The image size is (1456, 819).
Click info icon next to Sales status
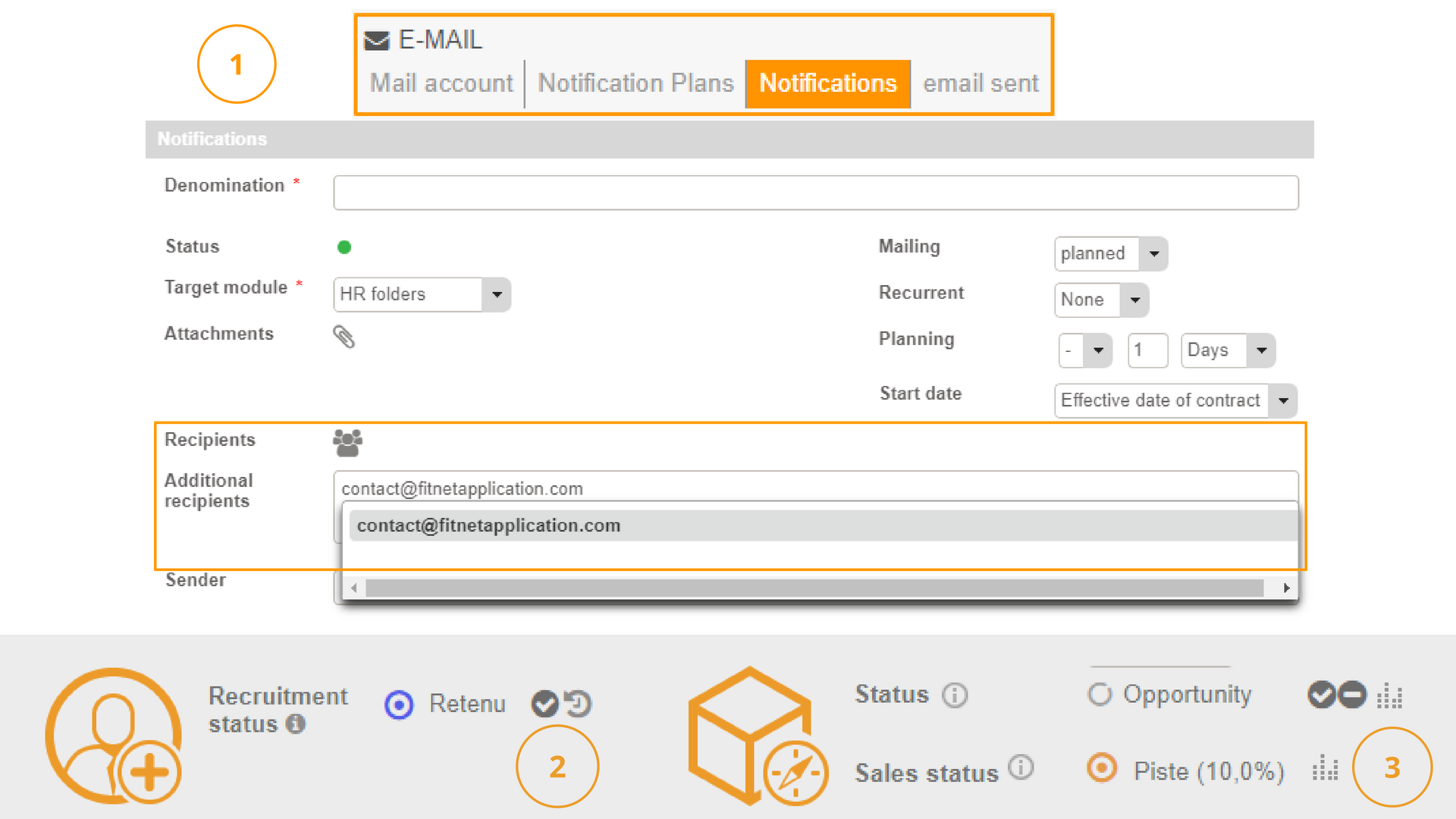1021,768
